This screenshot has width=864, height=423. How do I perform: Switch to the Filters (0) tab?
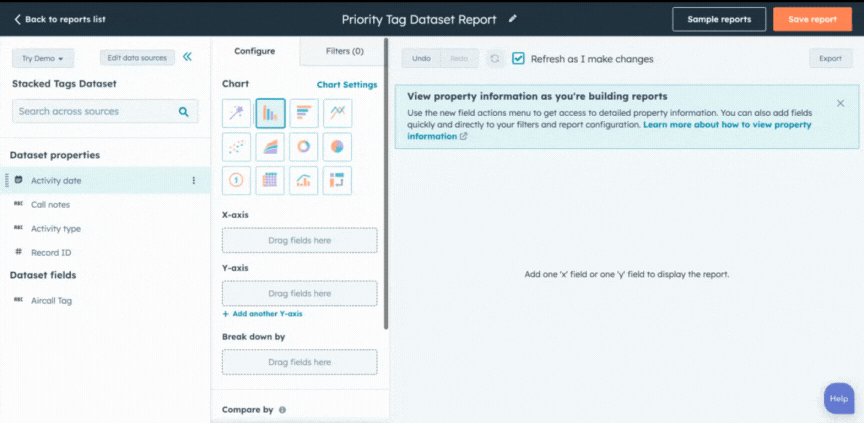[344, 51]
